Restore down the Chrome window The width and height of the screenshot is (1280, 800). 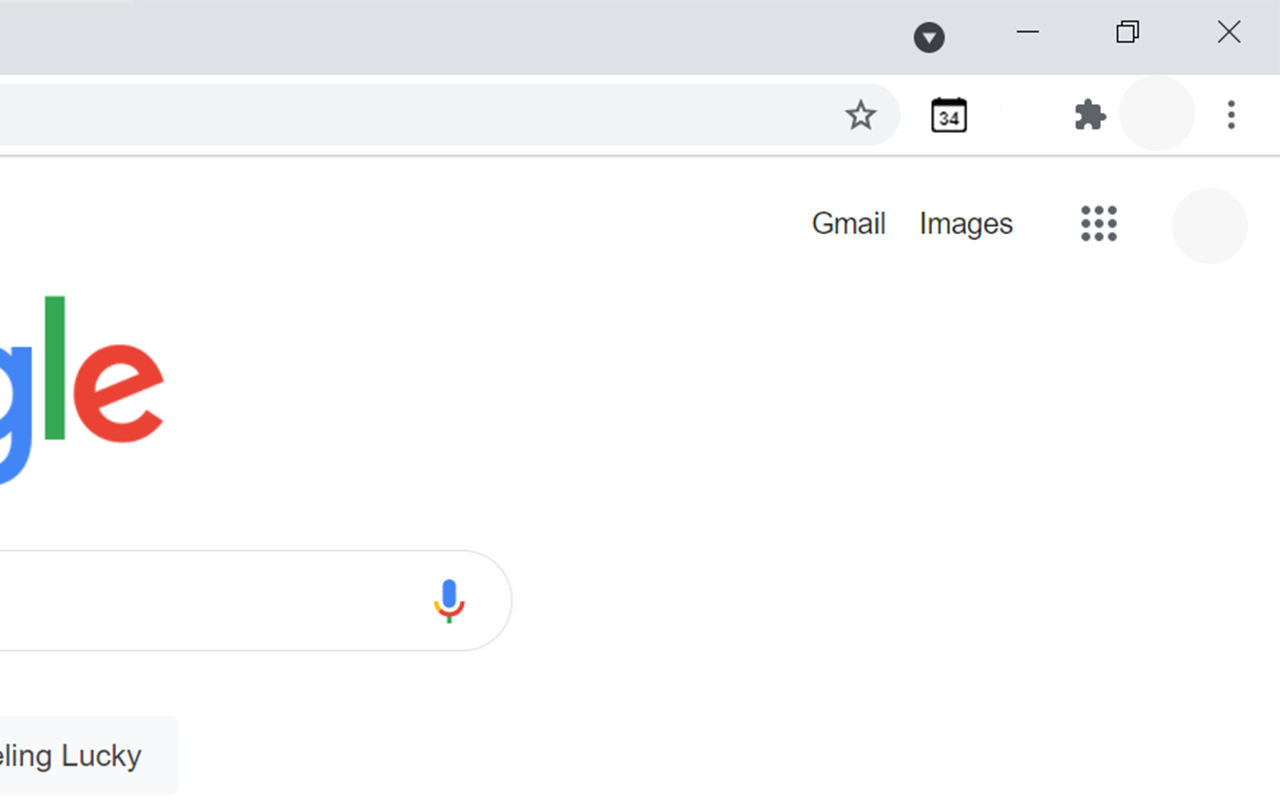1128,32
